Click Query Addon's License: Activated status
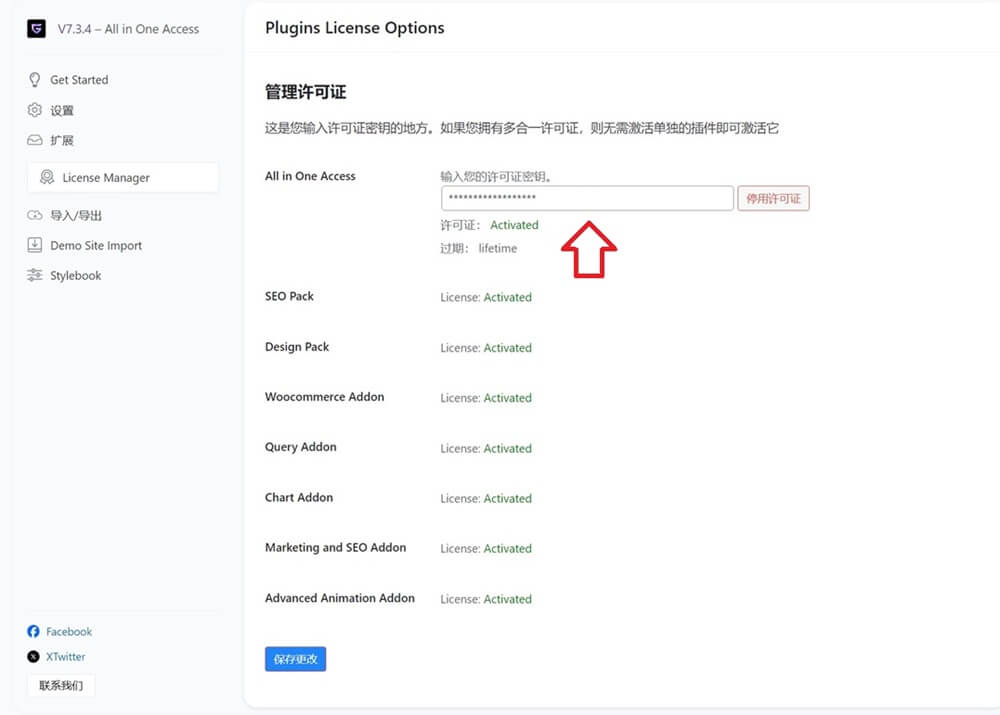1000x715 pixels. pos(486,448)
